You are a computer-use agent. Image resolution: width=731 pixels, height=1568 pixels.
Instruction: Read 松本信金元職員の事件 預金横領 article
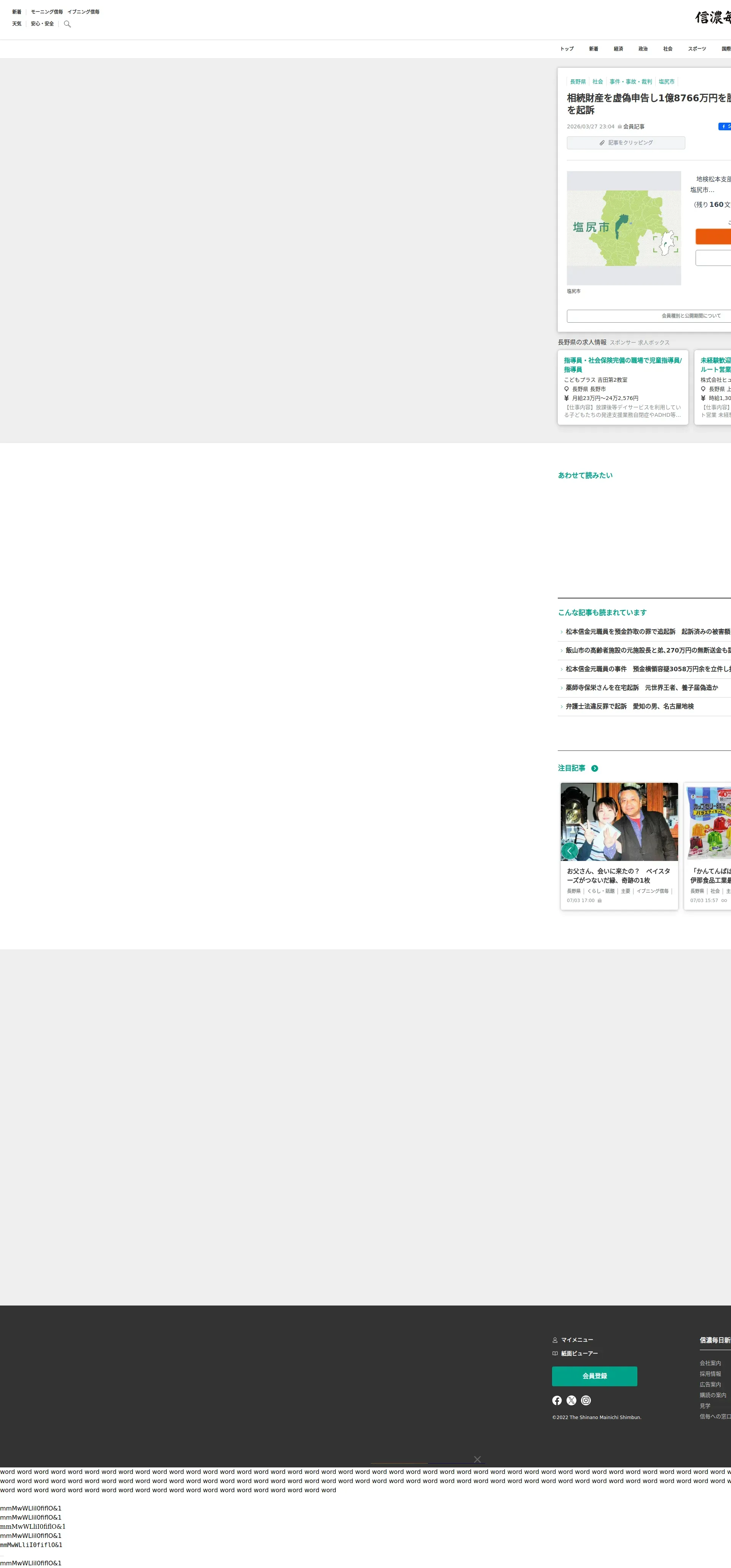(x=648, y=669)
